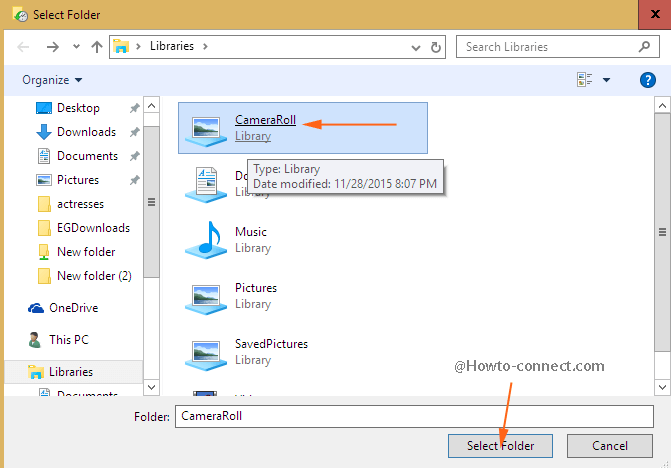Image resolution: width=671 pixels, height=468 pixels.
Task: Open the Organize menu
Action: [x=52, y=80]
